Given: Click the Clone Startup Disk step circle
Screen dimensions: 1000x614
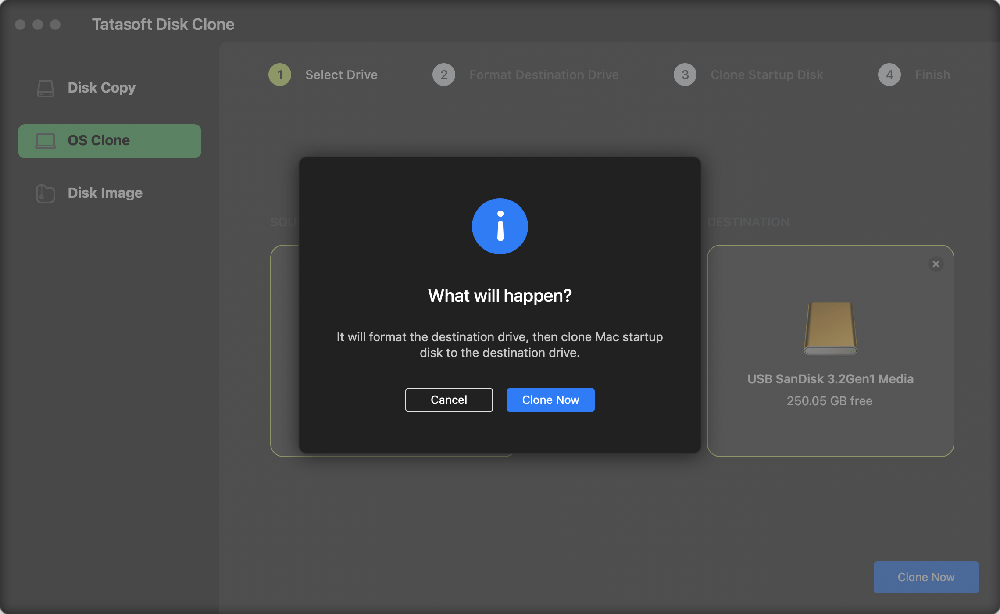Looking at the screenshot, I should tap(684, 74).
